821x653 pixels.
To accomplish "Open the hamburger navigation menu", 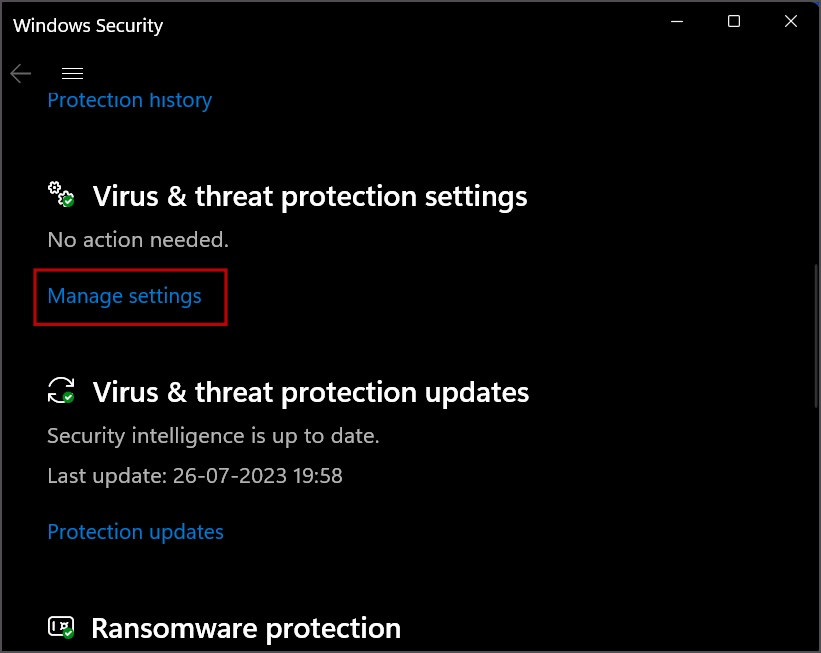I will tap(72, 73).
